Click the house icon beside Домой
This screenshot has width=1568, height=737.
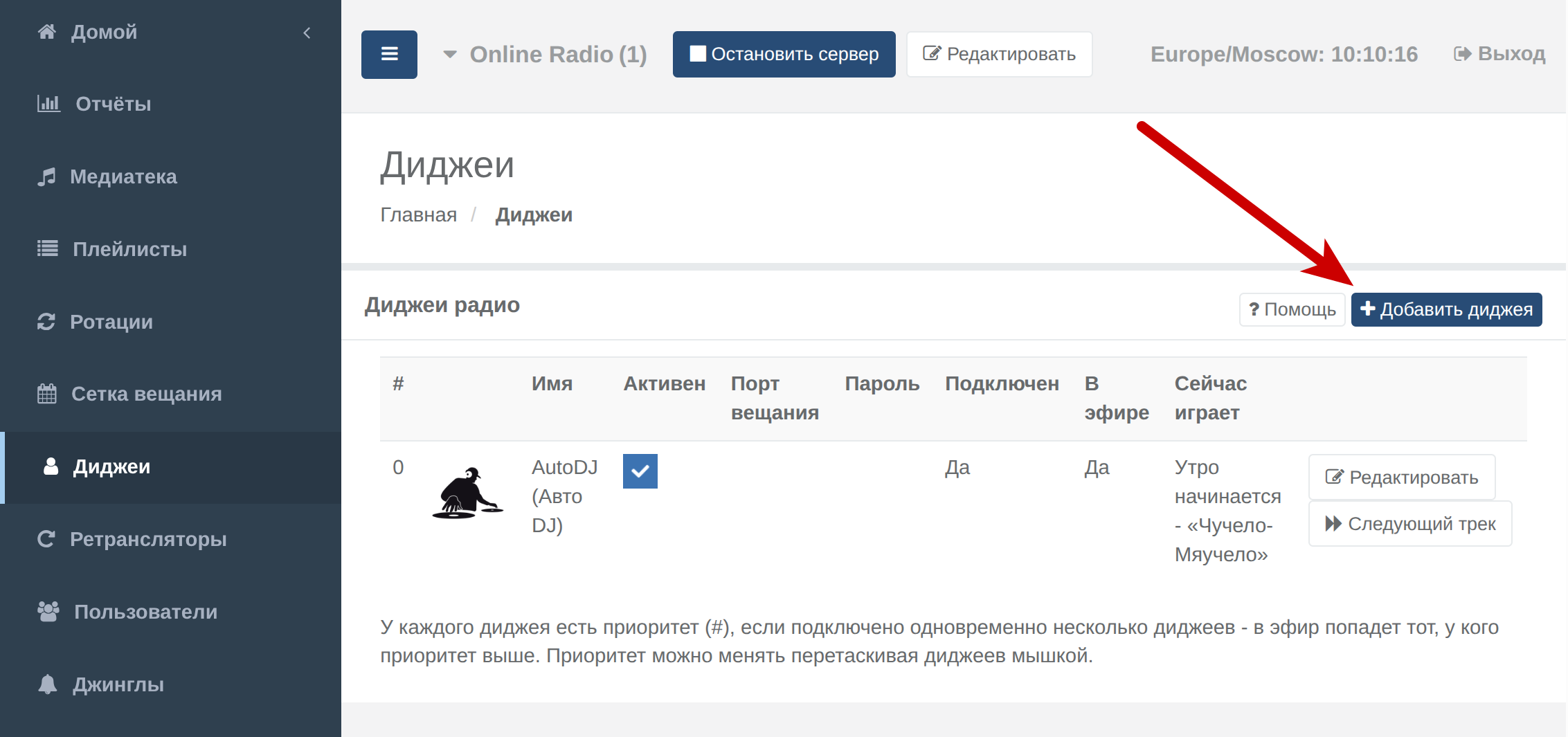(46, 32)
